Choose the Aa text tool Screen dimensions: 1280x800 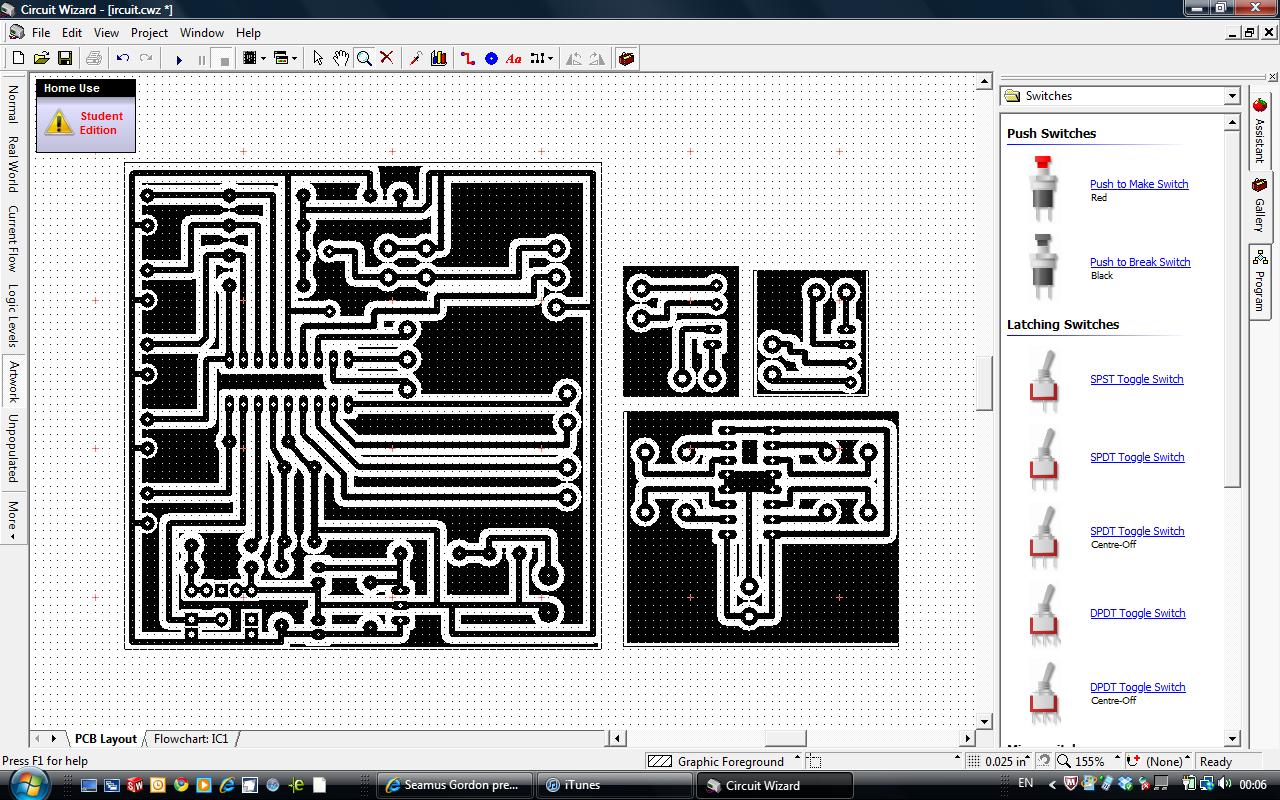(512, 58)
